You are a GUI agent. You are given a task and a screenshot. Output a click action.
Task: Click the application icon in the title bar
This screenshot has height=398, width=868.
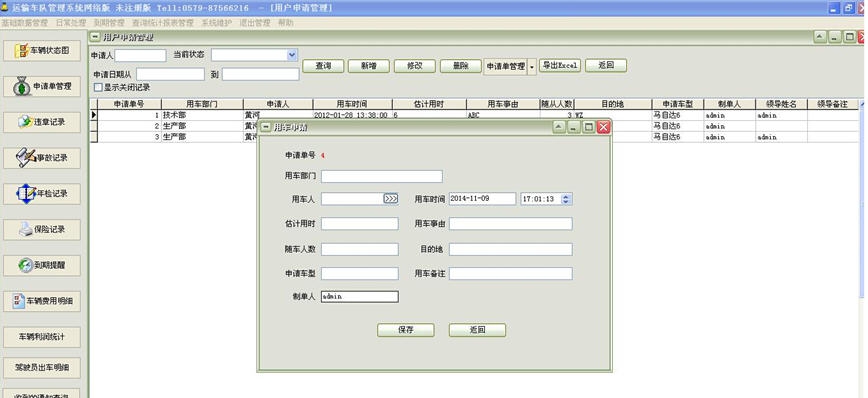coord(4,8)
